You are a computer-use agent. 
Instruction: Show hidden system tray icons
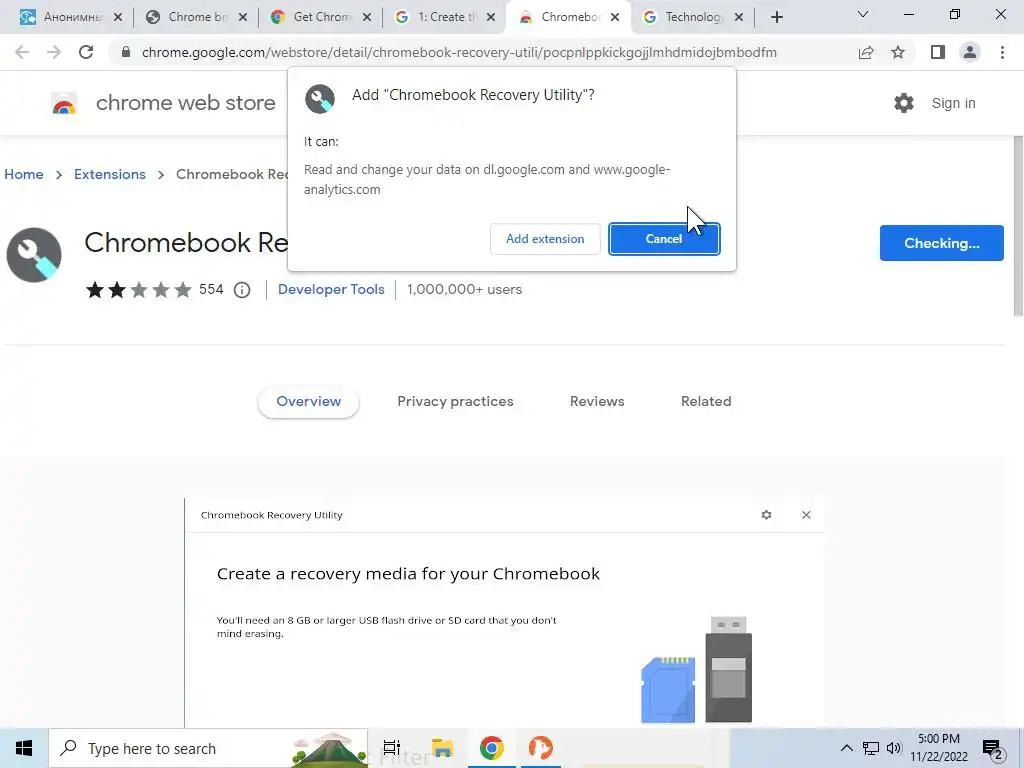click(846, 748)
